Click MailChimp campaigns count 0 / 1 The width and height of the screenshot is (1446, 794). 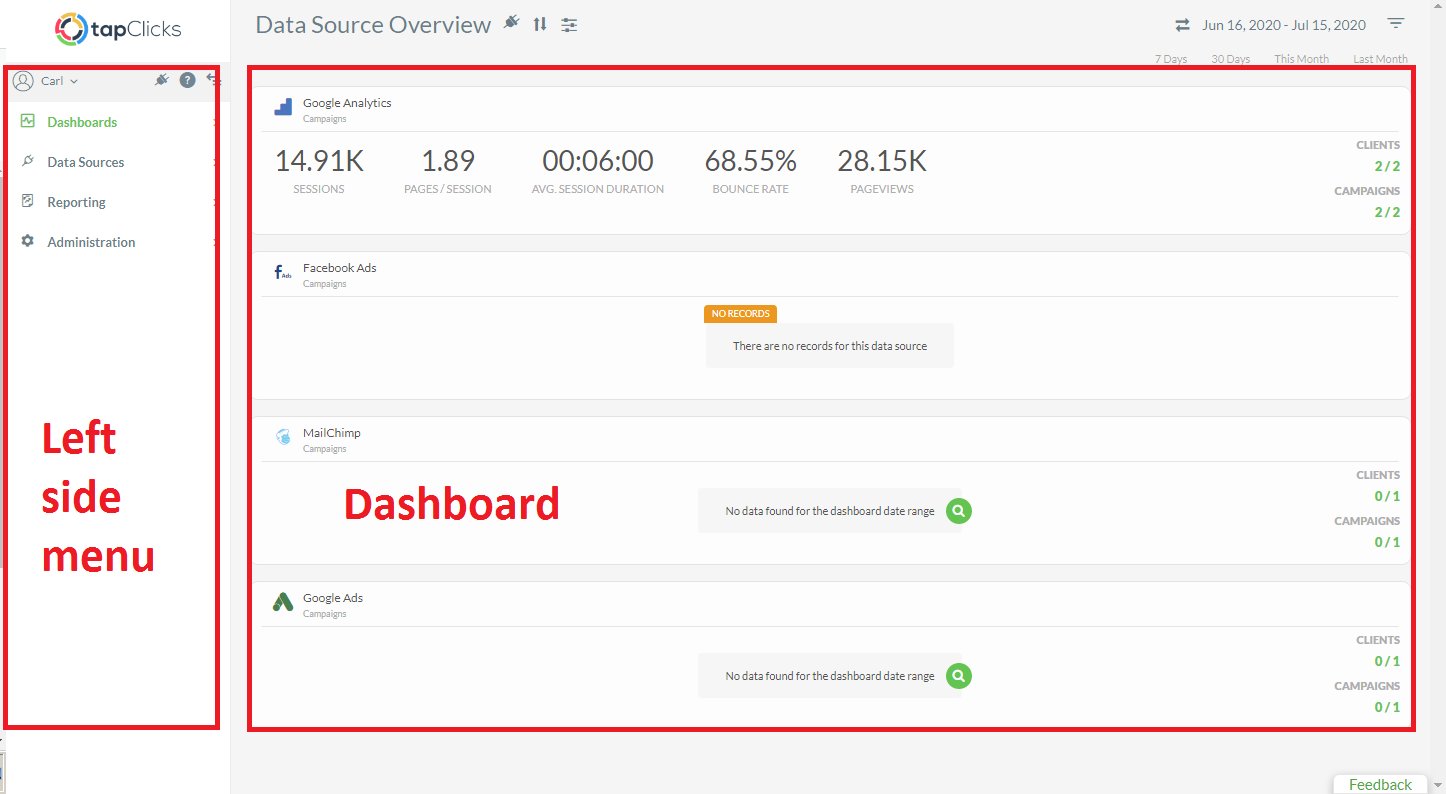[x=1387, y=542]
